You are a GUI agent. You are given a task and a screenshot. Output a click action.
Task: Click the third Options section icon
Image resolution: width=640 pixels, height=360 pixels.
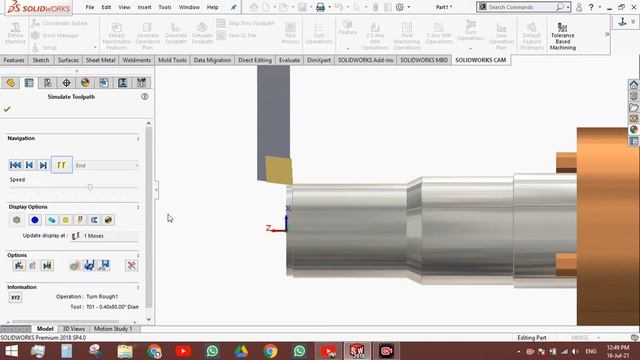tap(47, 266)
